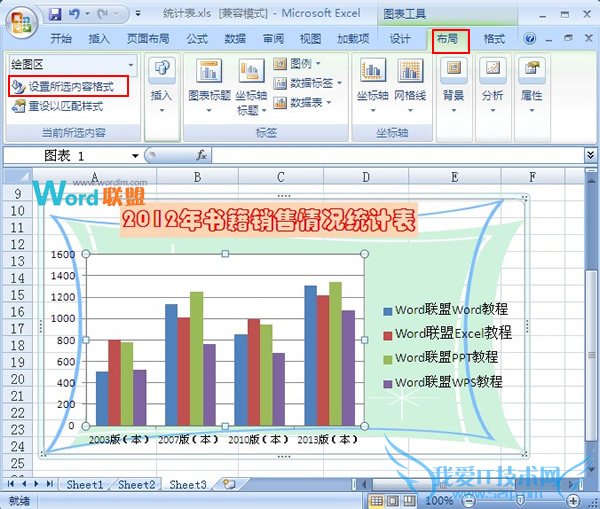Click the 2013版（本） axis label

[x=328, y=440]
